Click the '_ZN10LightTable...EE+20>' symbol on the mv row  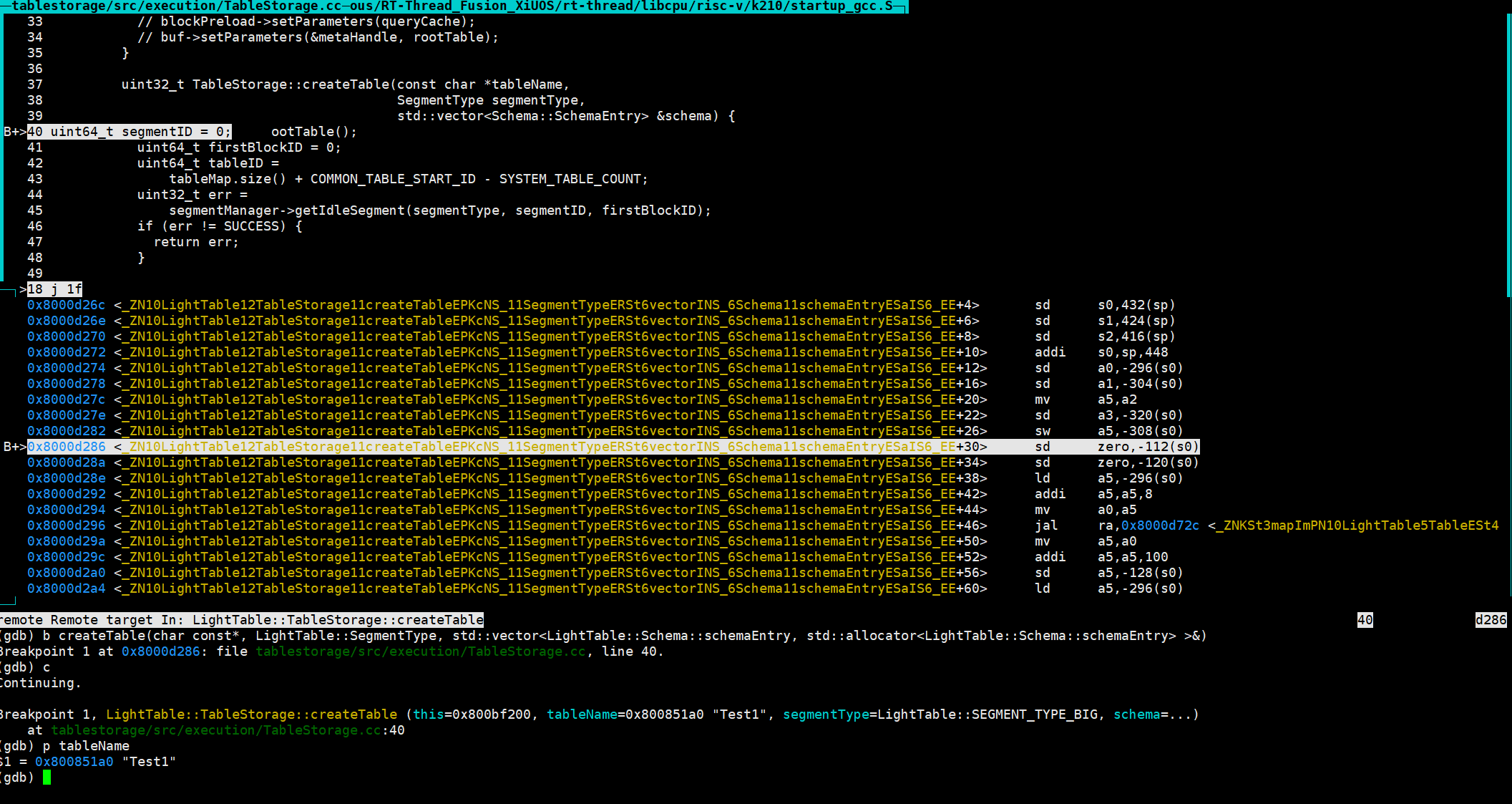point(550,399)
